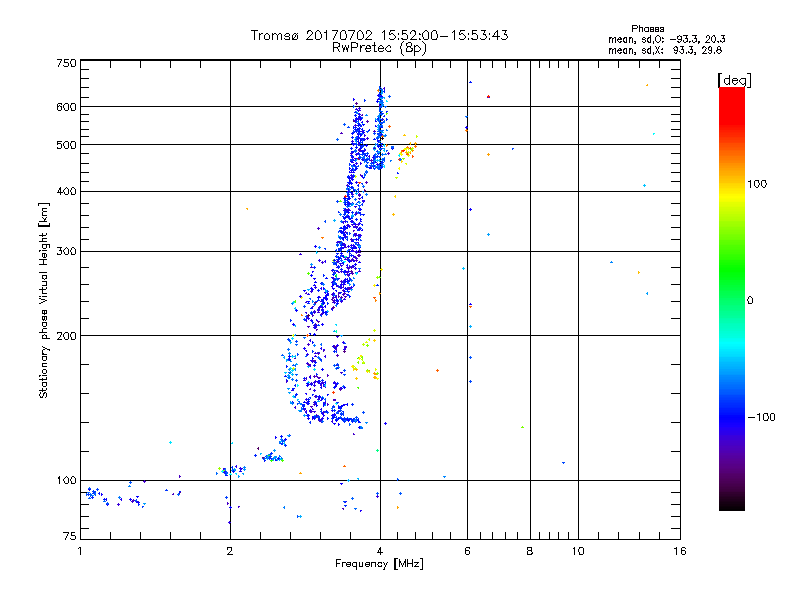Click the 'RwPretec (8p)' subtitle
Viewport: 800px width, 600px height.
[x=379, y=48]
